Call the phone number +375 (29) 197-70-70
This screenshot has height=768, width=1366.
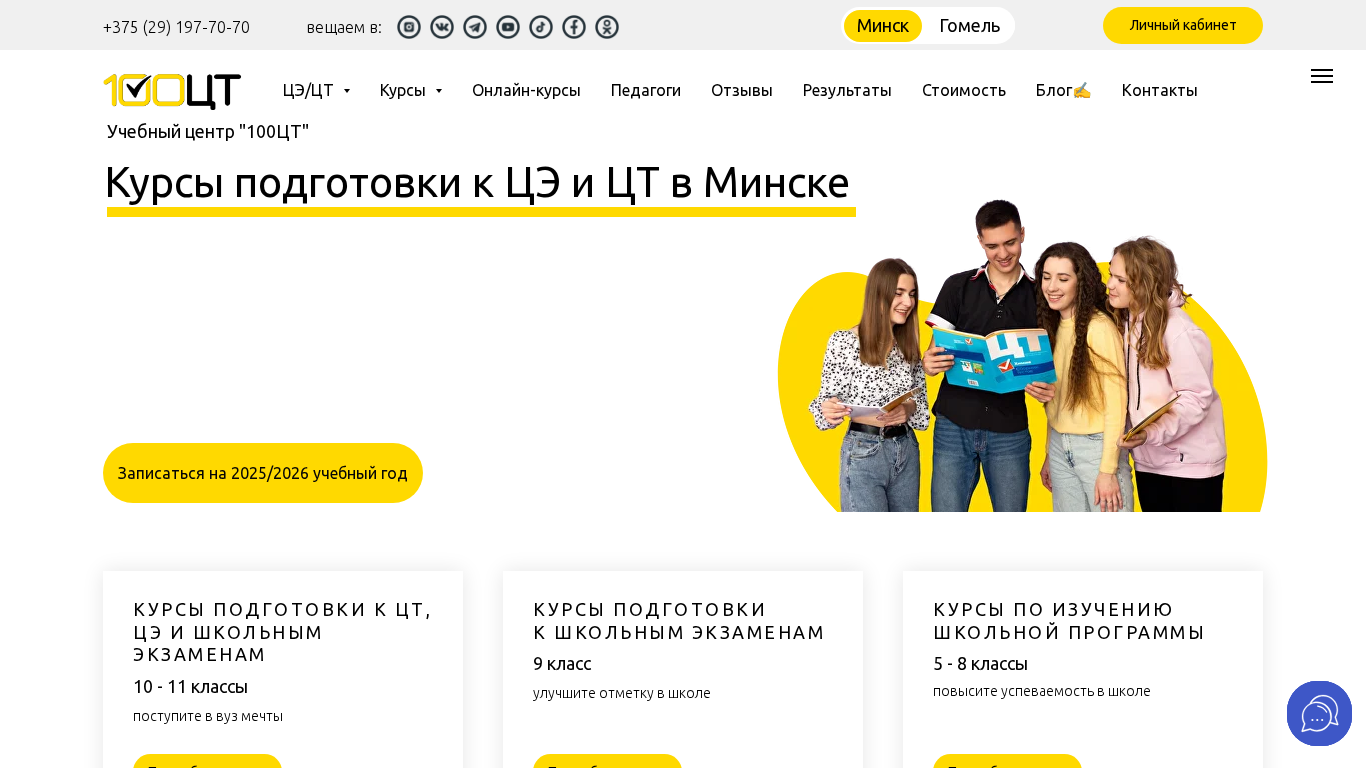[176, 27]
